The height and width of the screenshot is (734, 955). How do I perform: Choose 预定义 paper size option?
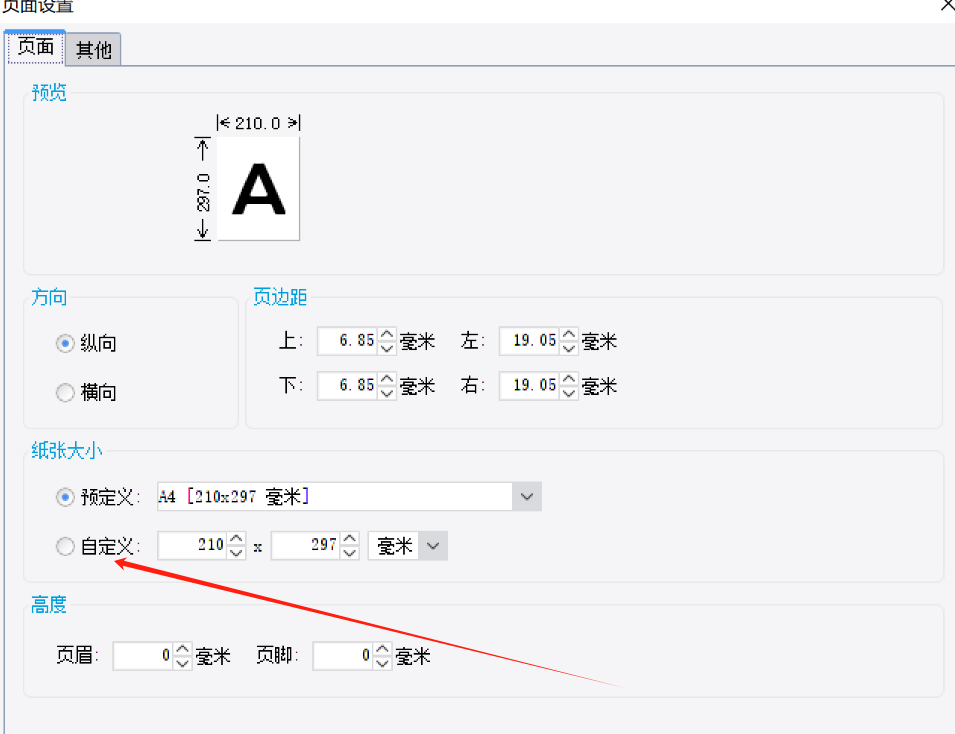[65, 496]
